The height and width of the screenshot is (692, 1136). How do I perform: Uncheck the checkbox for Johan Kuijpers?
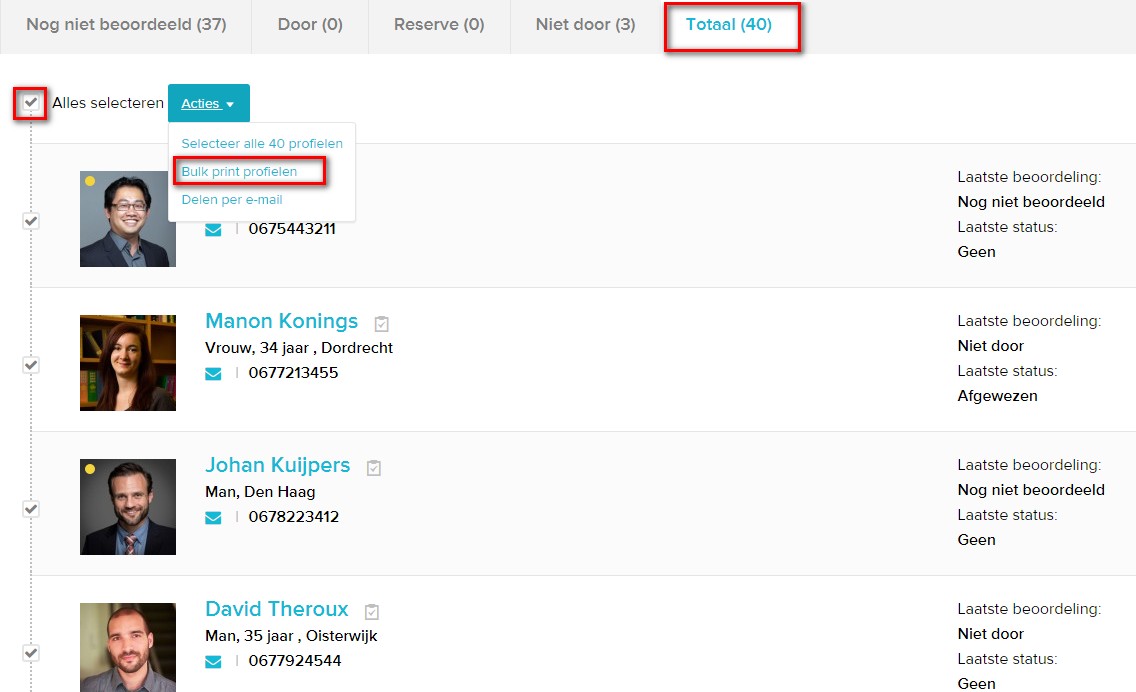(x=31, y=509)
